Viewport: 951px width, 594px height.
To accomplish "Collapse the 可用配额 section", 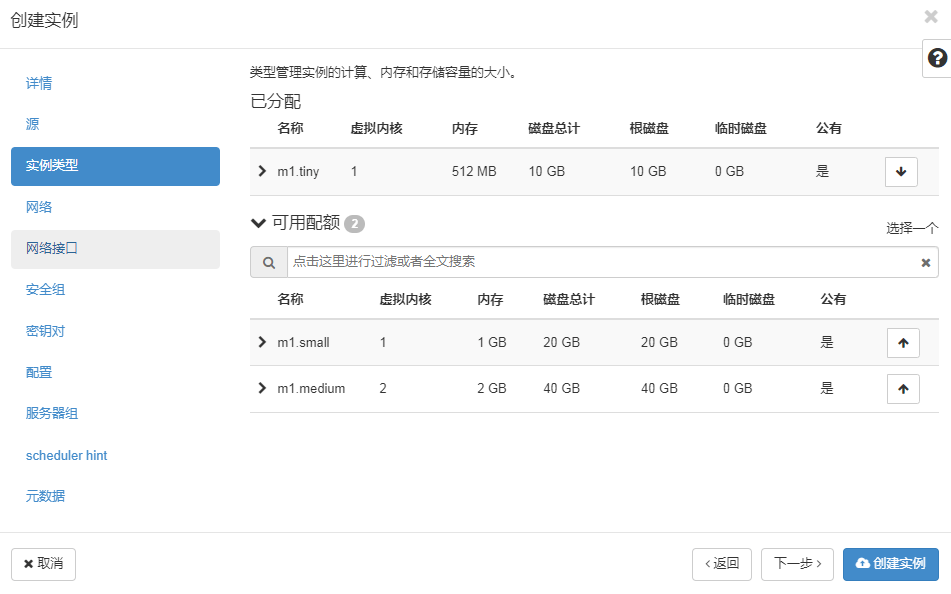I will click(x=258, y=223).
